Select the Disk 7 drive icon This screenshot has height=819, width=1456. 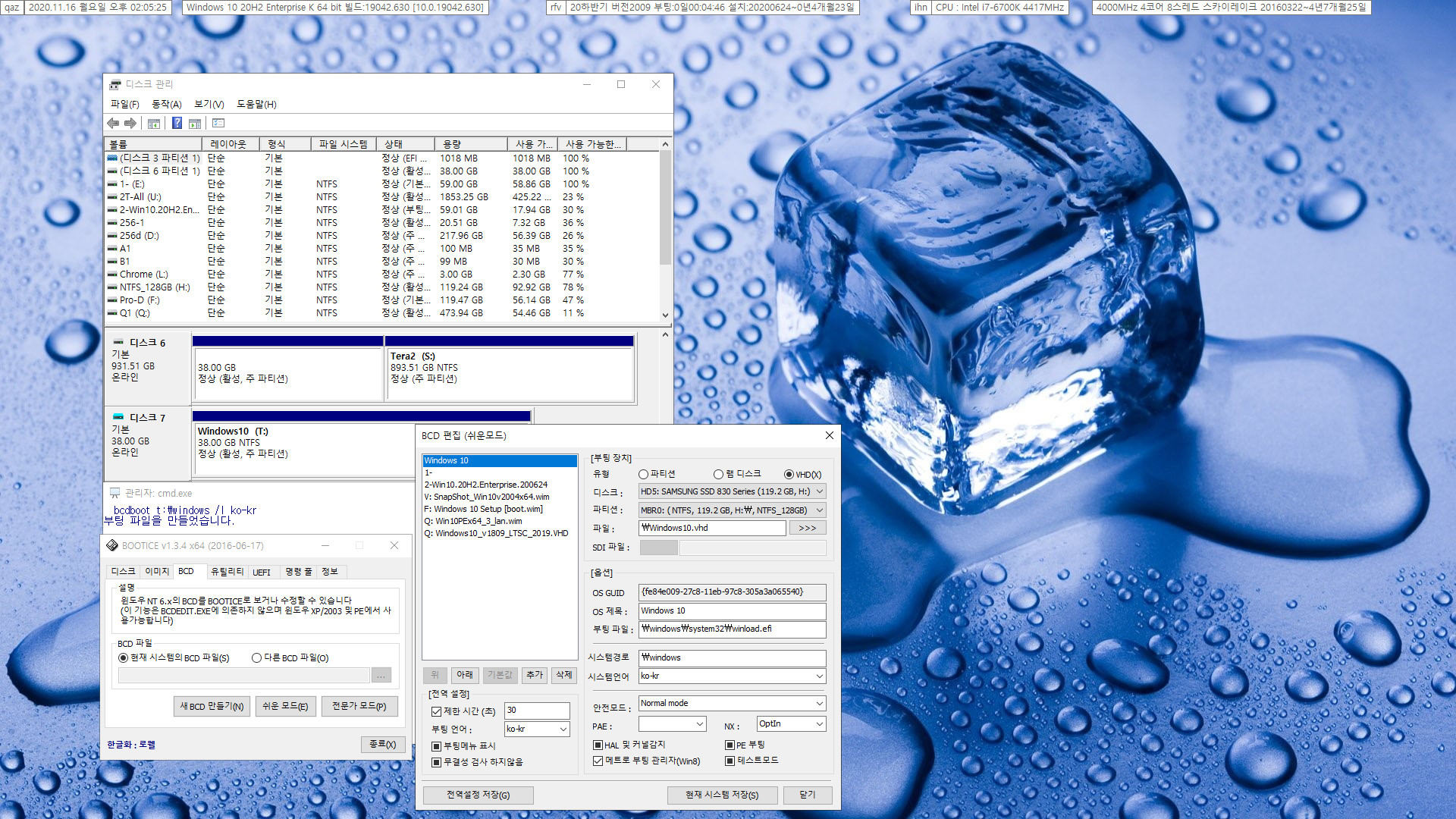click(x=118, y=417)
